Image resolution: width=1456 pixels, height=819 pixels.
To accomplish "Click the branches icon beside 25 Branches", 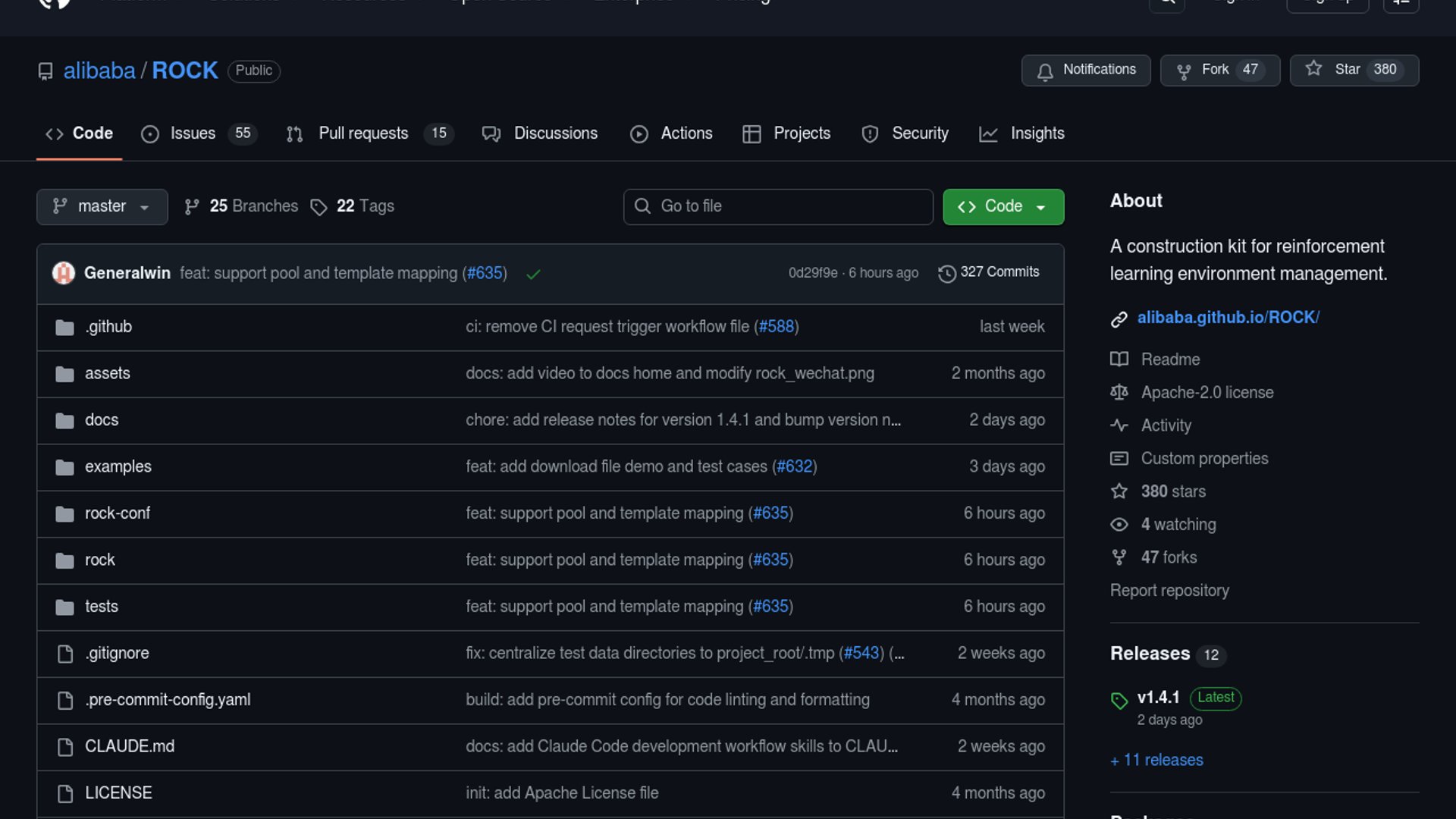I will 192,206.
